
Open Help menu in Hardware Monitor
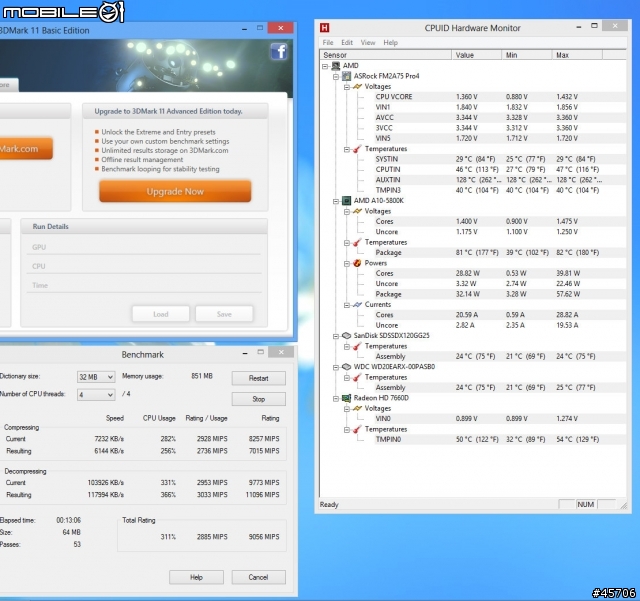point(390,42)
